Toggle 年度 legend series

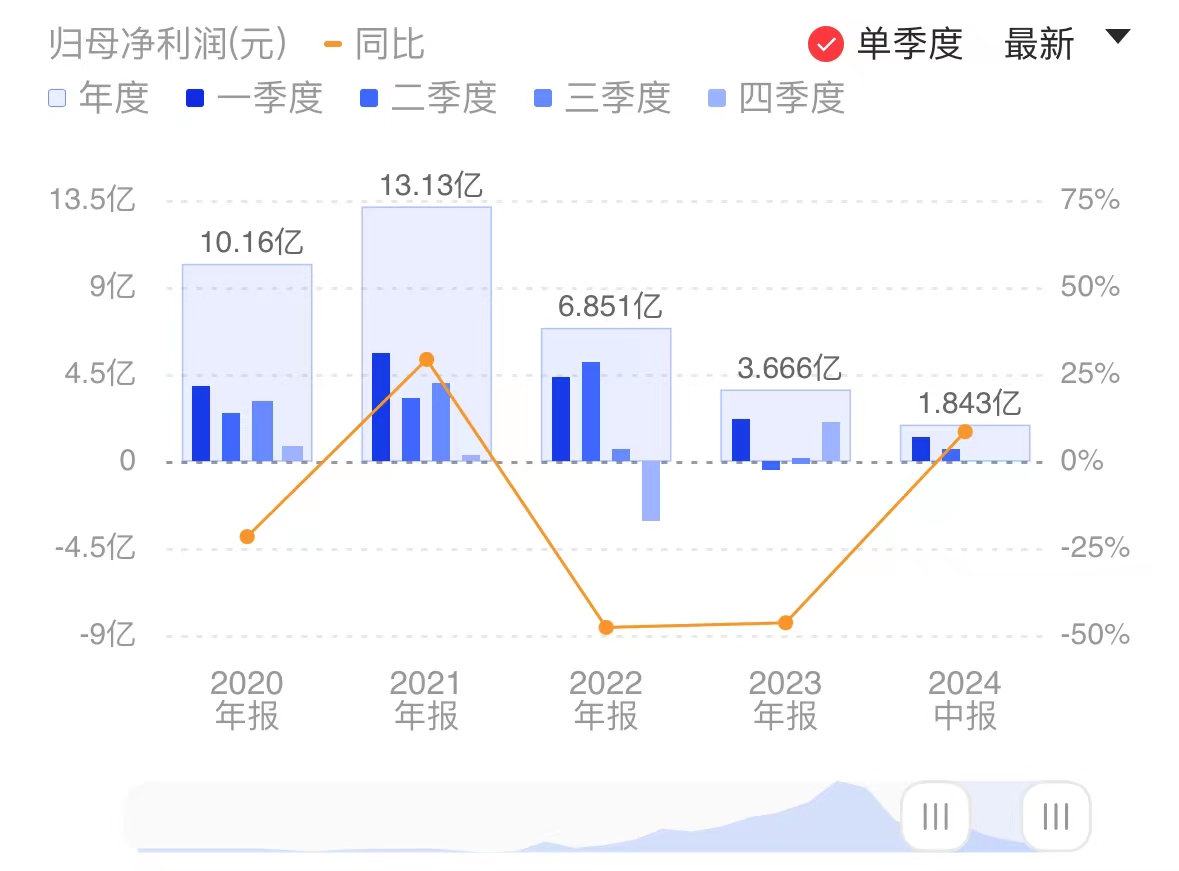(99, 99)
